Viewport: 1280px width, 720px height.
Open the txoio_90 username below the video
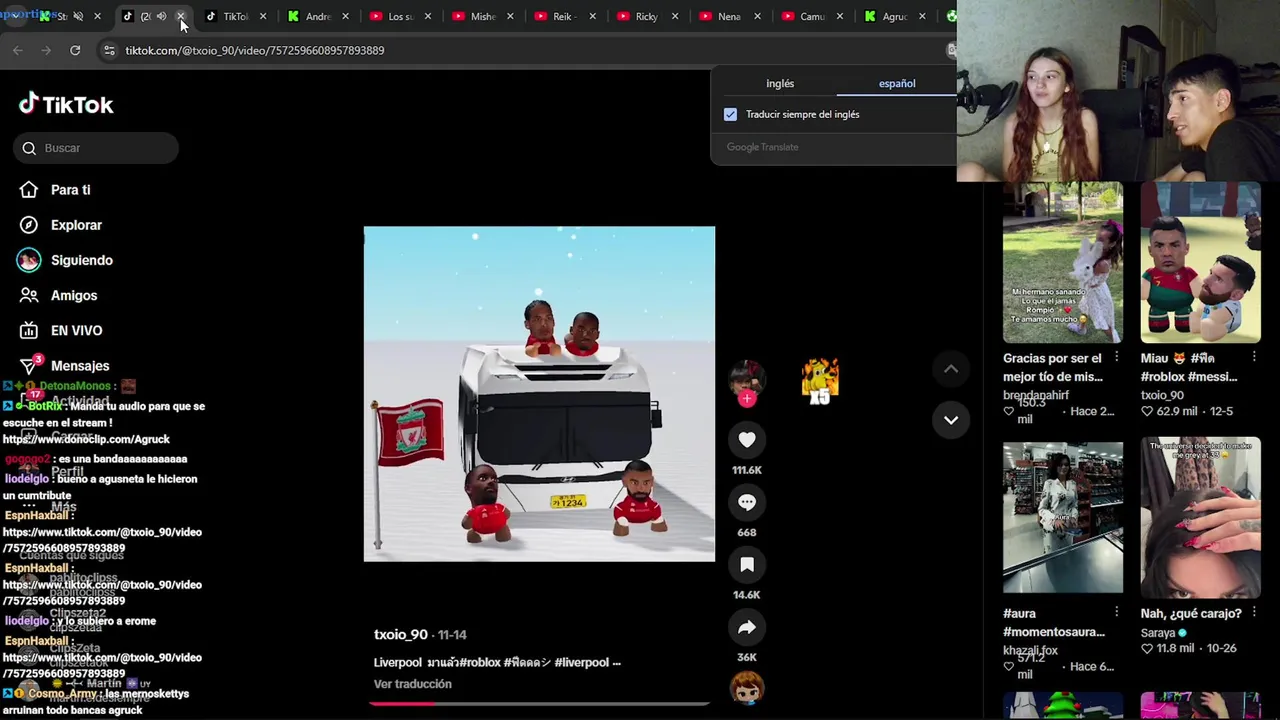400,635
